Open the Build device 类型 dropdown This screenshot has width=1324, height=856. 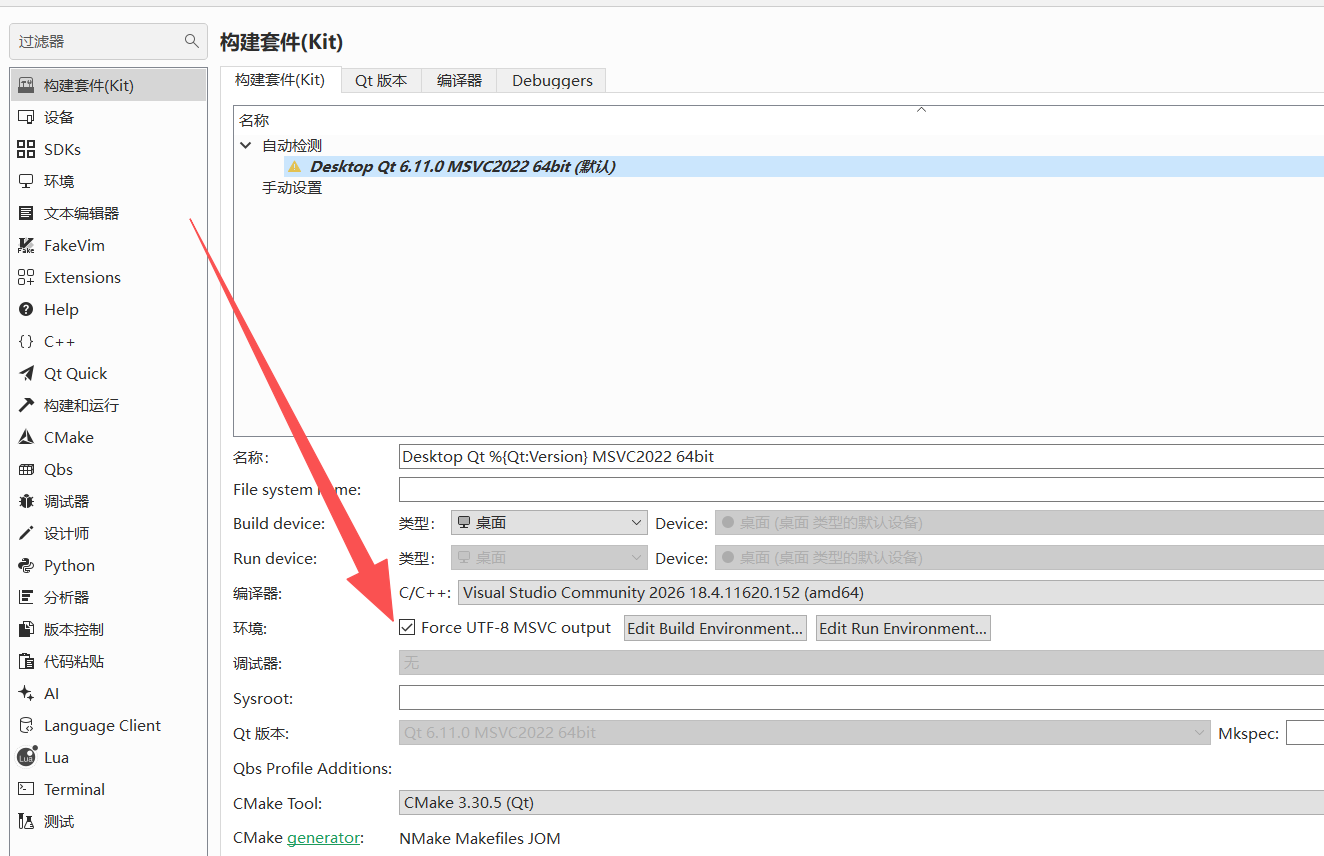click(549, 523)
